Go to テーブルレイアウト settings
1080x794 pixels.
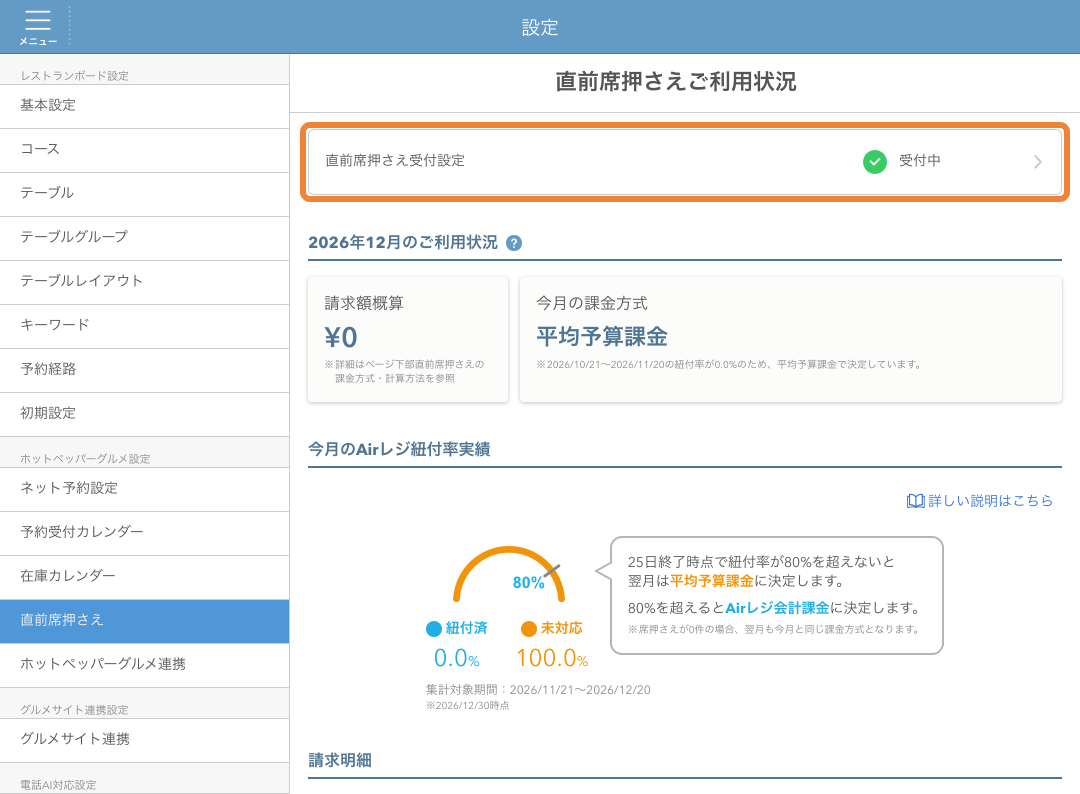pyautogui.click(x=145, y=282)
